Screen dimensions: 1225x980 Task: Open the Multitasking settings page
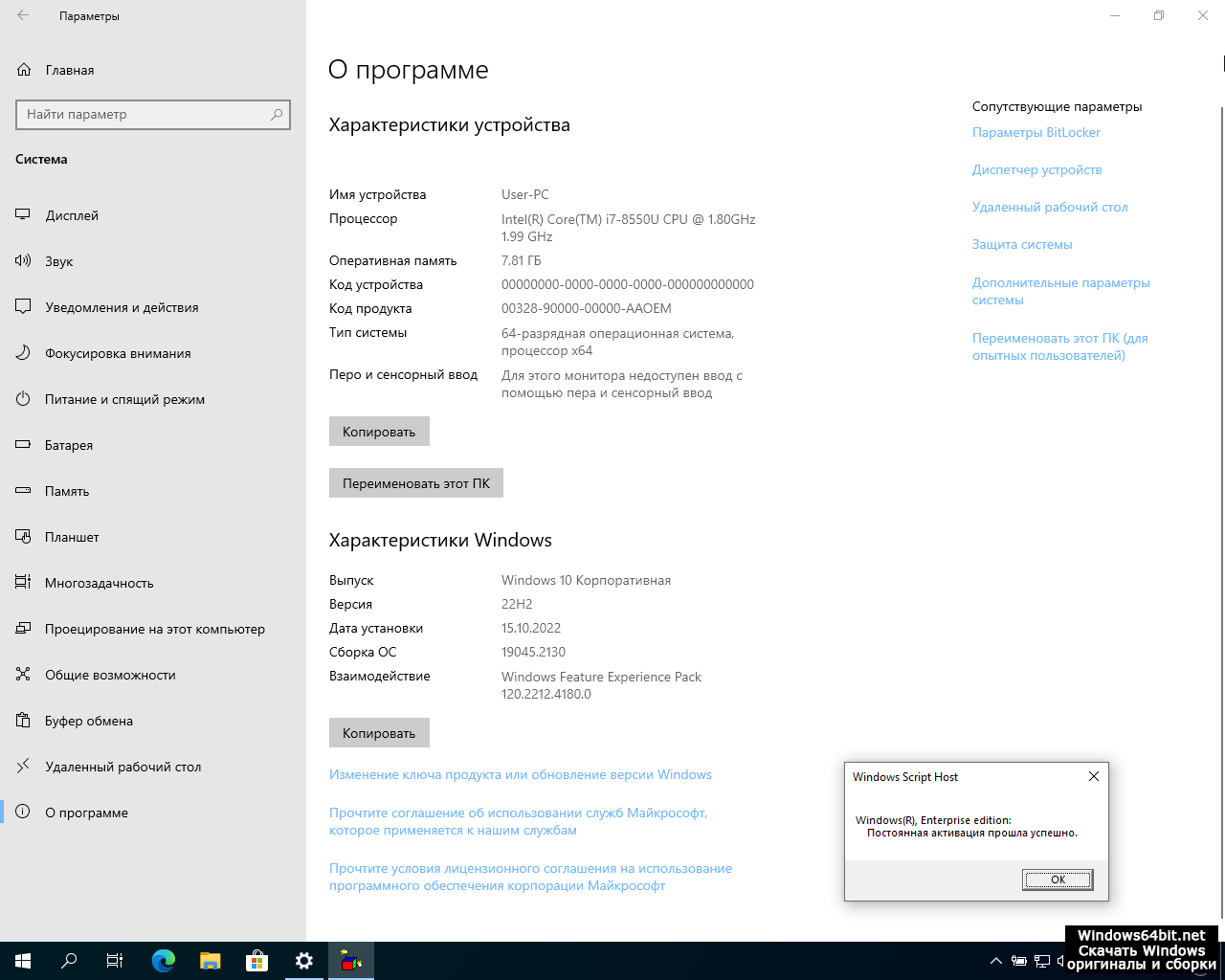click(x=99, y=583)
